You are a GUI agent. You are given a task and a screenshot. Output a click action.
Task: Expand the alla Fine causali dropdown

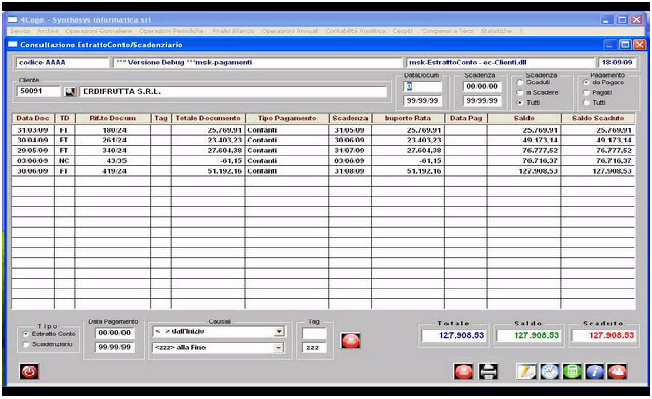point(279,347)
